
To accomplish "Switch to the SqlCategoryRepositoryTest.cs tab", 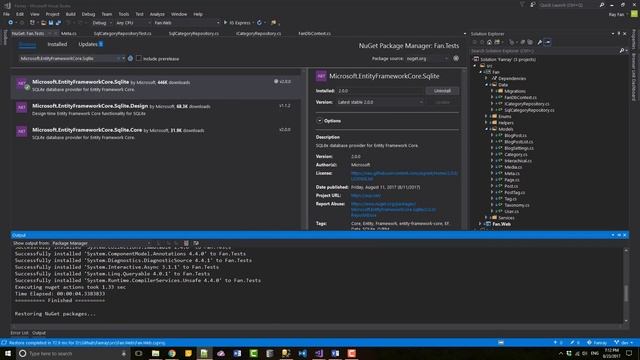I will (122, 33).
